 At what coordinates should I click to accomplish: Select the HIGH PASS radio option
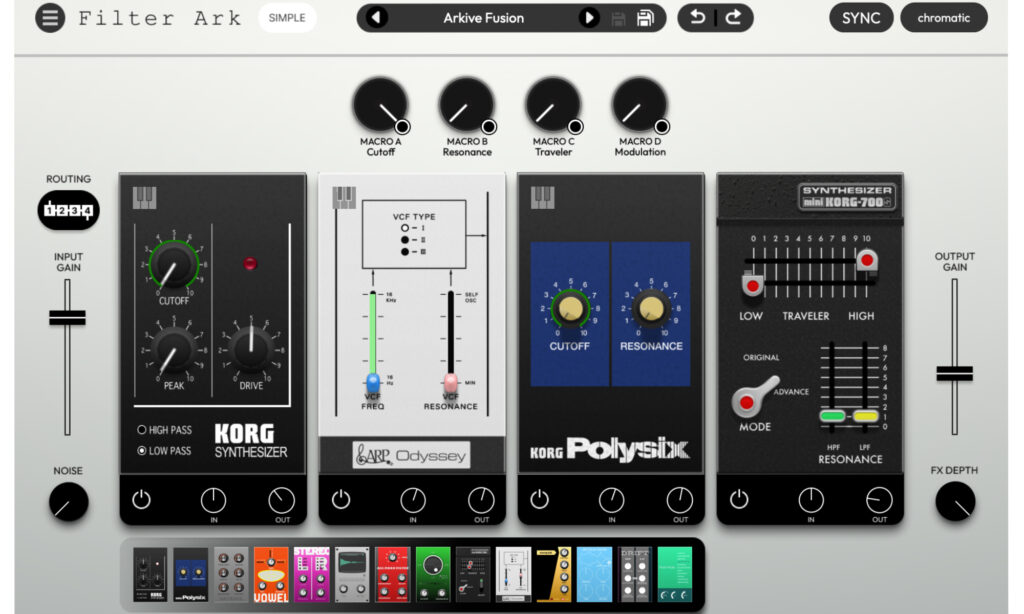click(144, 430)
